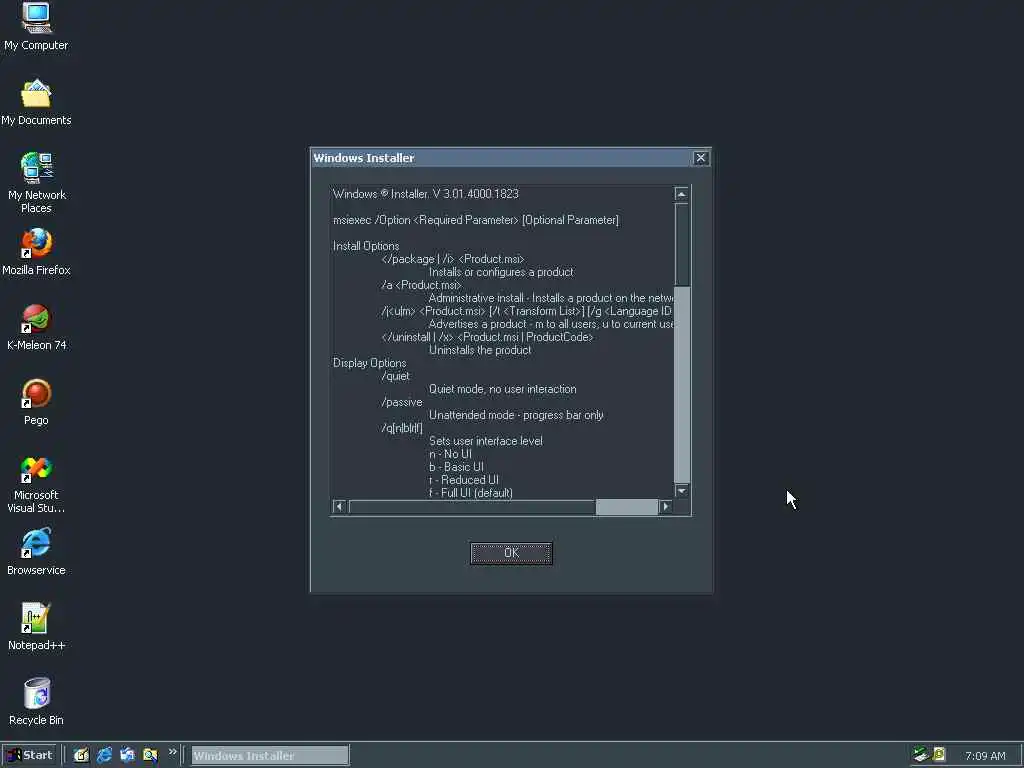Expand the quick launch overflow chevron
1024x768 pixels.
click(172, 752)
